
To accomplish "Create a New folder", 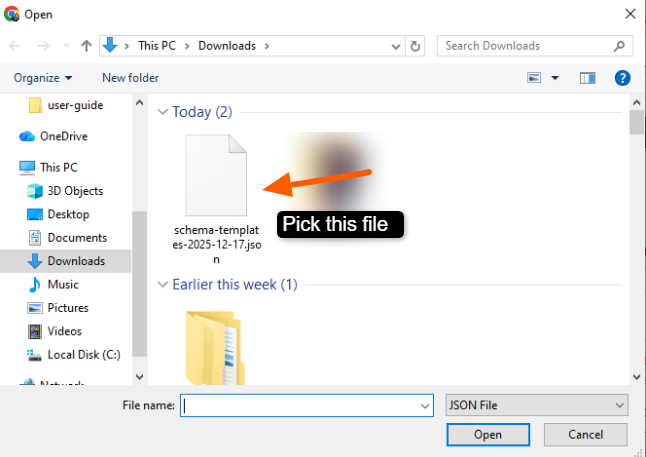I will click(130, 78).
